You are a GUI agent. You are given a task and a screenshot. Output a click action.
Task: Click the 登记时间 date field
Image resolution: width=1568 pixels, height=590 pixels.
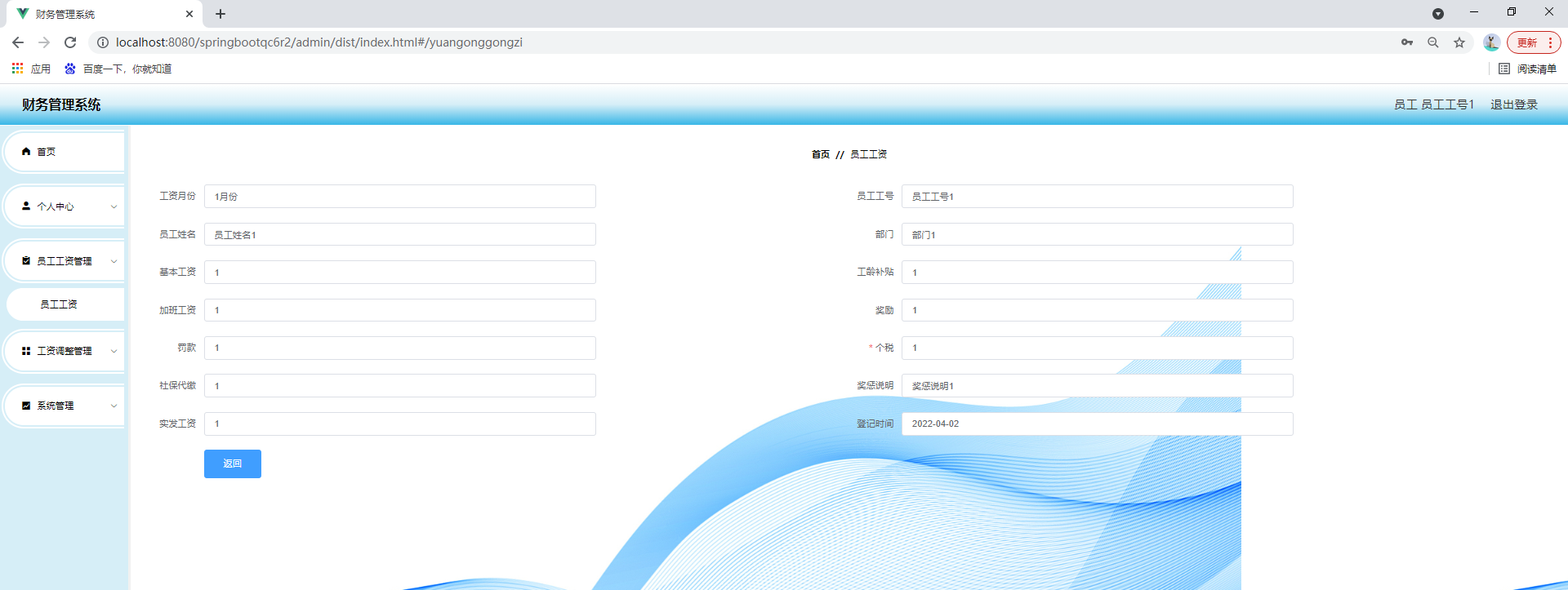pyautogui.click(x=1096, y=424)
